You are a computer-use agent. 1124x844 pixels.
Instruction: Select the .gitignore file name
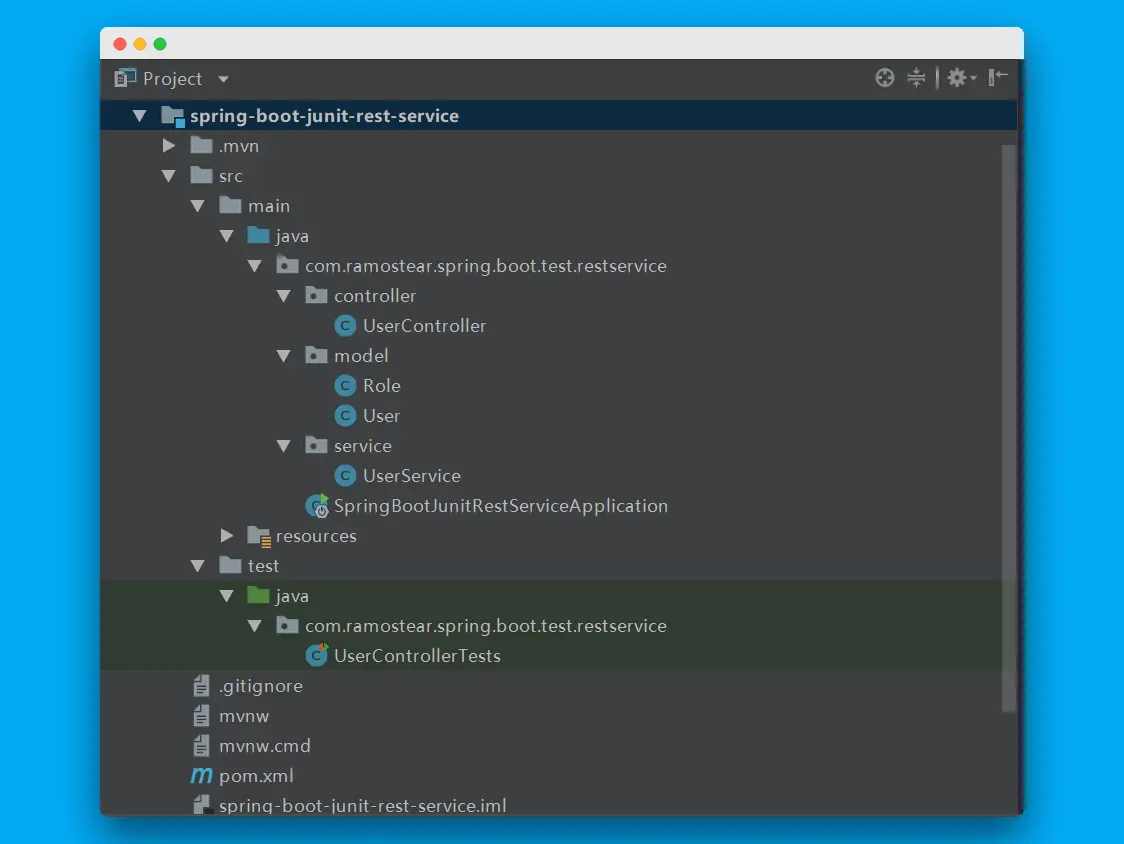(261, 686)
